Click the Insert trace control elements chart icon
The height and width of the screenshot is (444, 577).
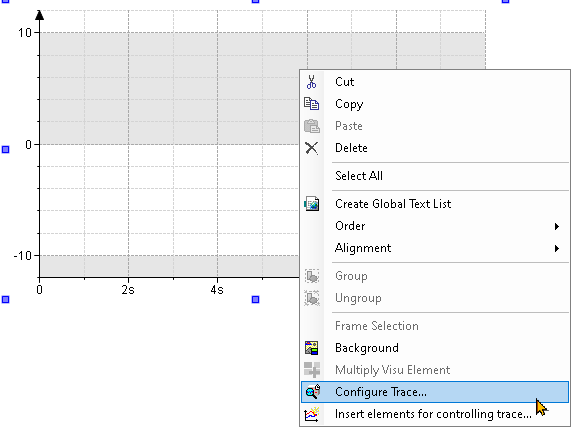pyautogui.click(x=311, y=414)
